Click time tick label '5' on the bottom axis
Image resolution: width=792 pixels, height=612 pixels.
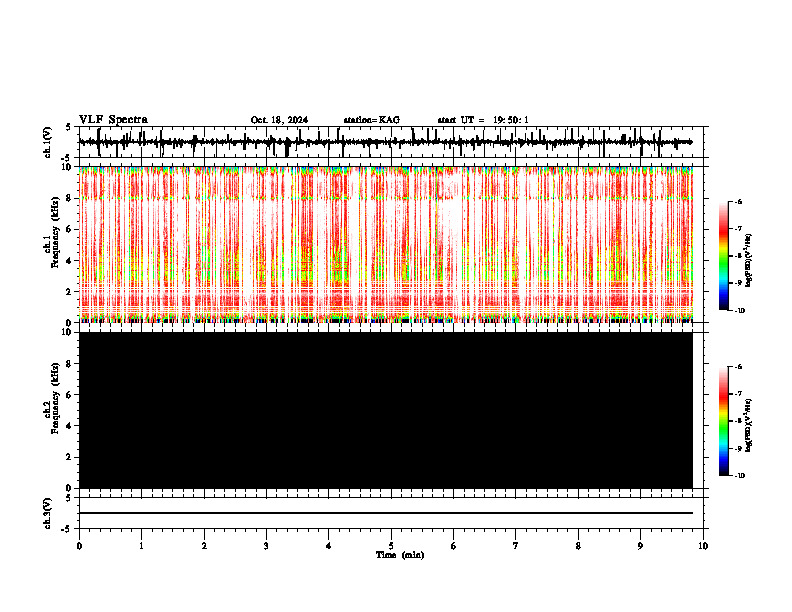pyautogui.click(x=391, y=546)
